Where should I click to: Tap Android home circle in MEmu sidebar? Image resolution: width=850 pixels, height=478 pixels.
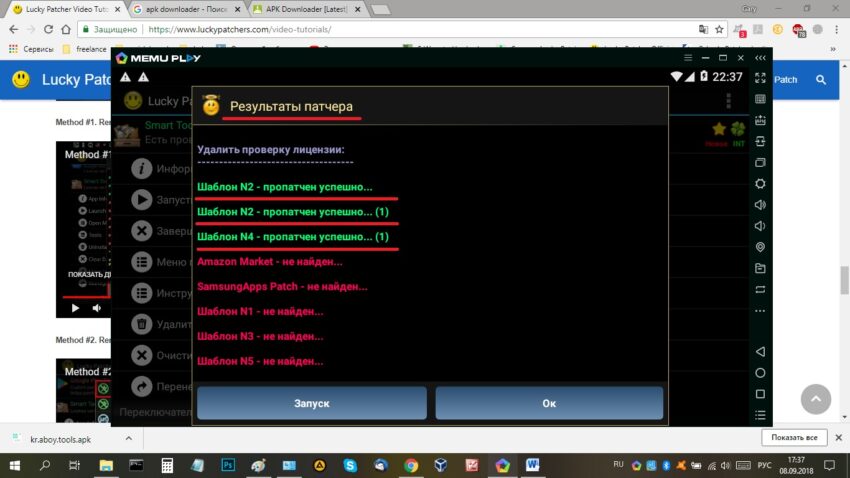click(x=760, y=373)
